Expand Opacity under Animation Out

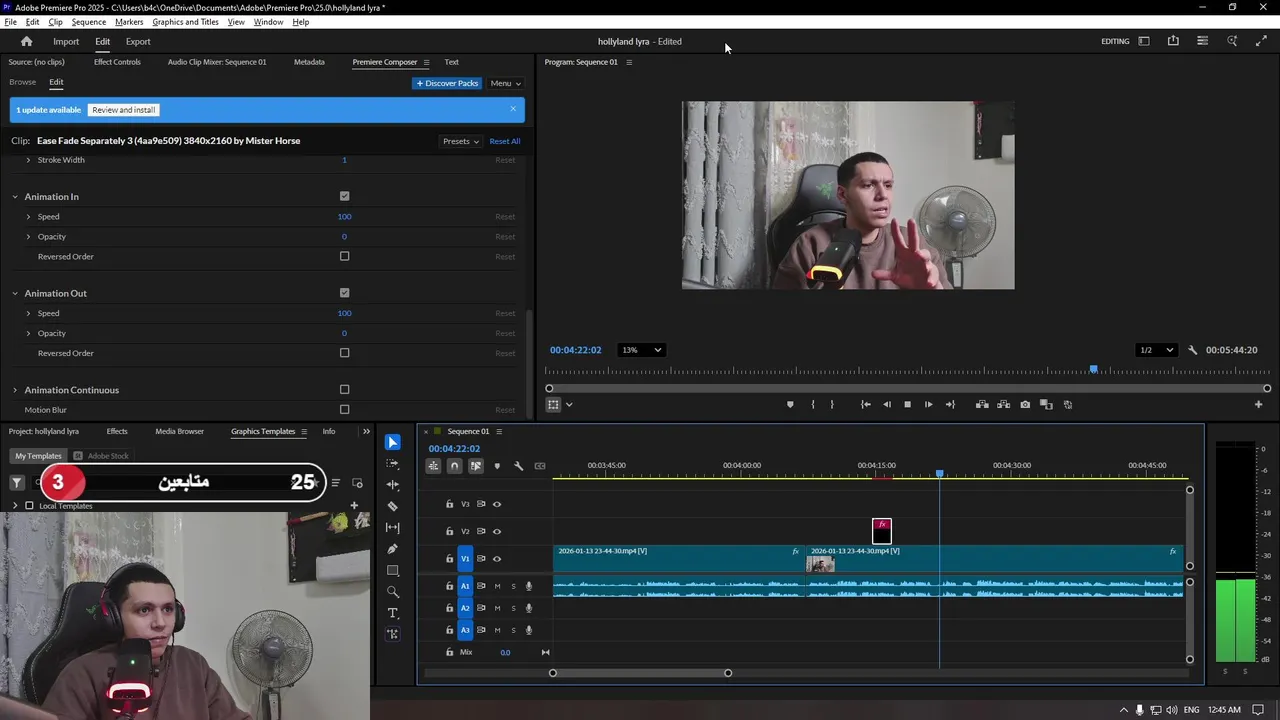pyautogui.click(x=28, y=333)
